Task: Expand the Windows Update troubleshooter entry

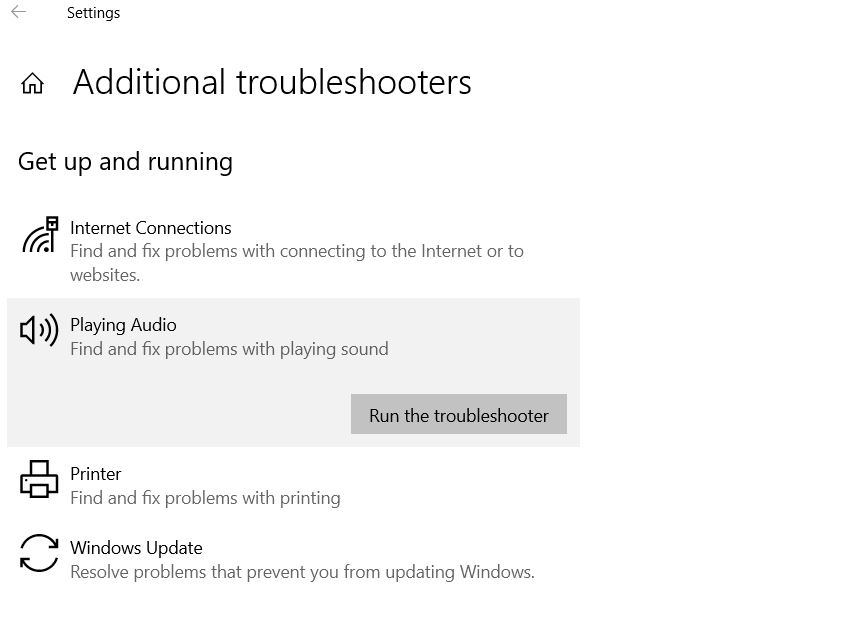Action: click(x=293, y=559)
